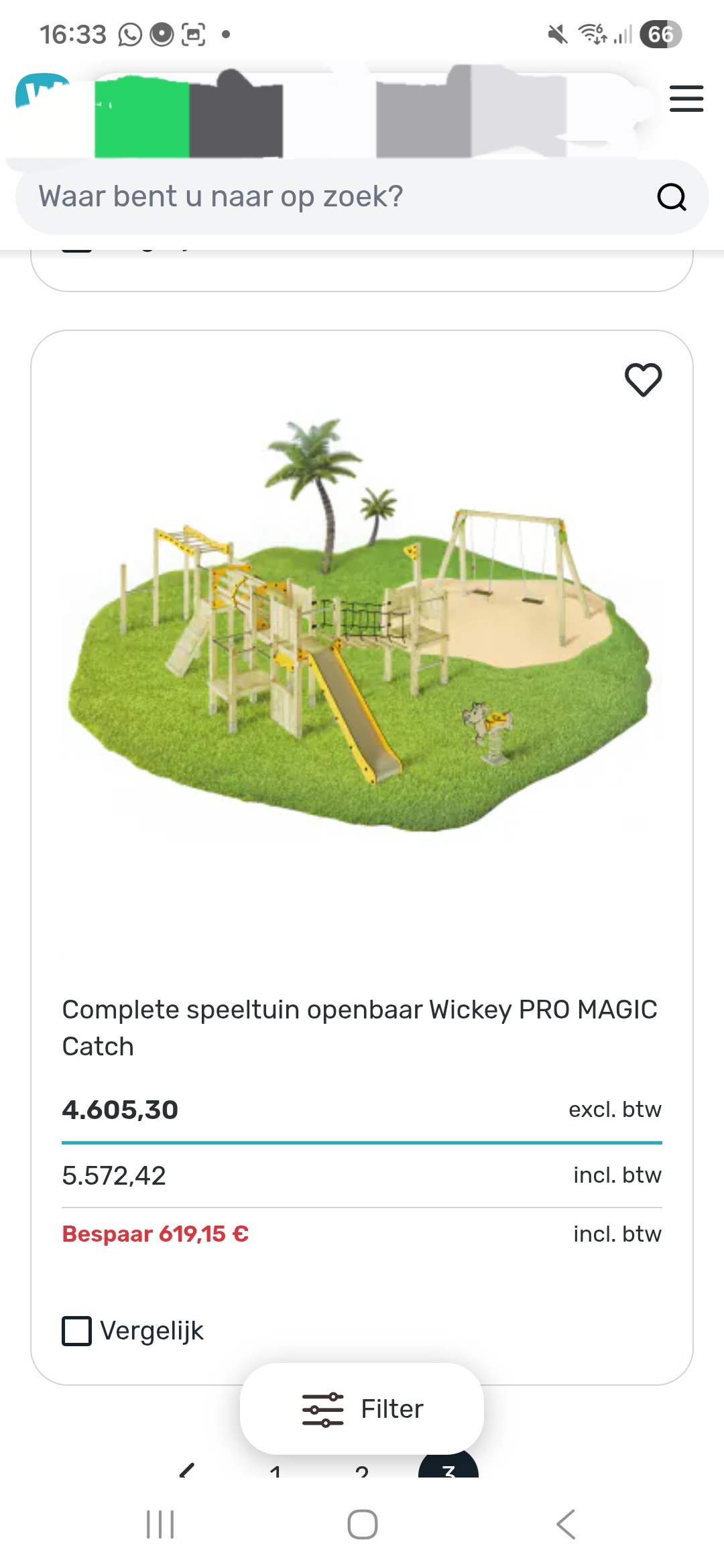Image resolution: width=724 pixels, height=1568 pixels.
Task: Tap the site logo at top left
Action: pyautogui.click(x=40, y=90)
